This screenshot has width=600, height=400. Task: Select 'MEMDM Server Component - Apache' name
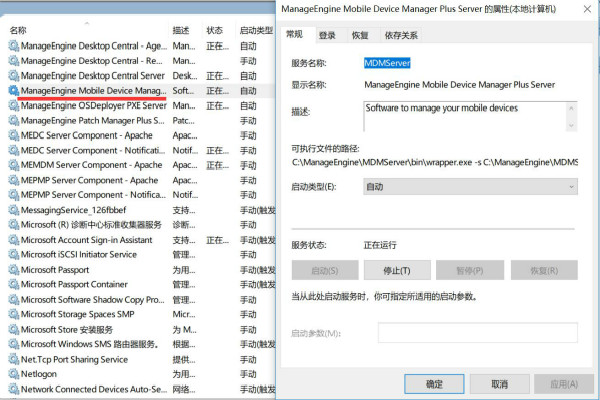coord(91,165)
